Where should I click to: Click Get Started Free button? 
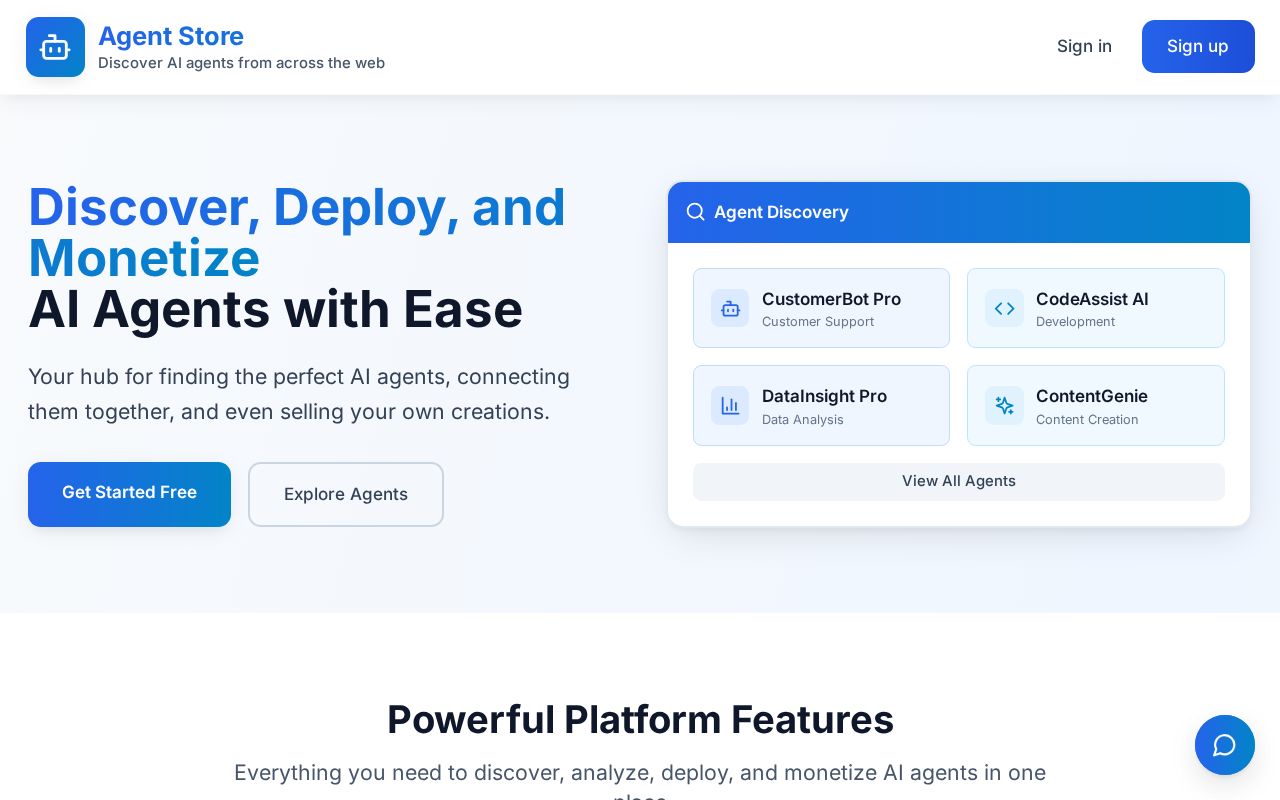[x=129, y=494]
